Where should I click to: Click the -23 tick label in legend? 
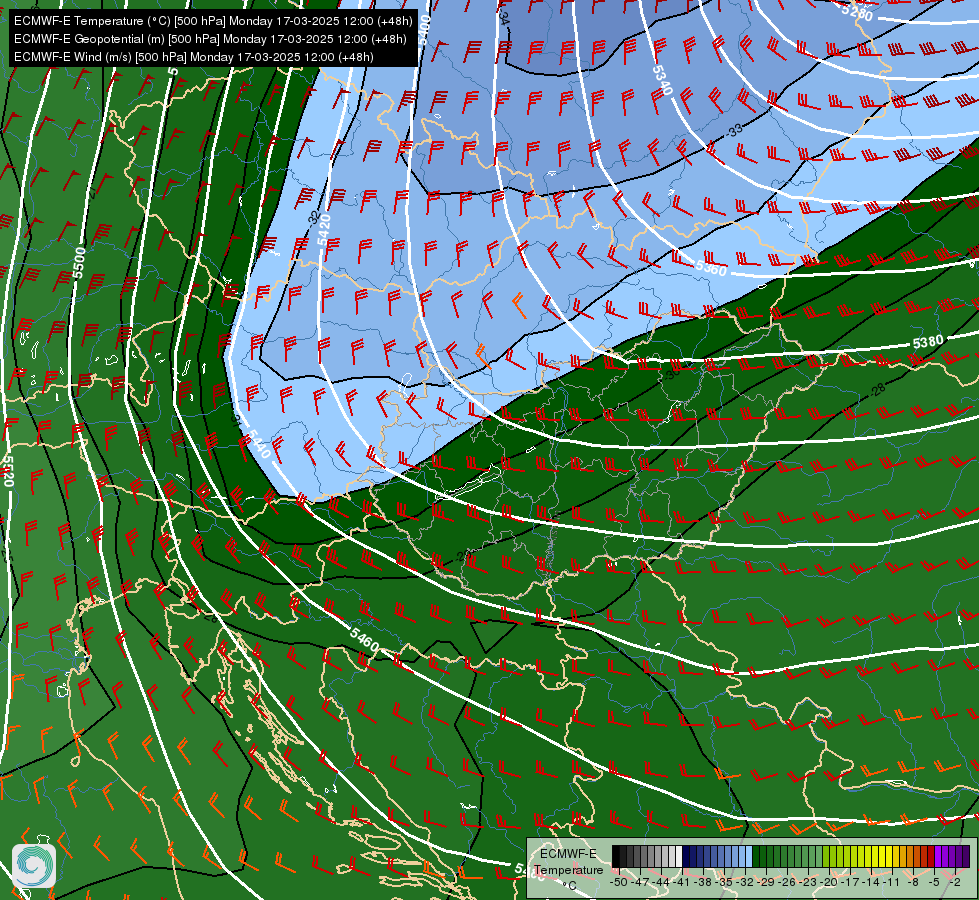[807, 882]
